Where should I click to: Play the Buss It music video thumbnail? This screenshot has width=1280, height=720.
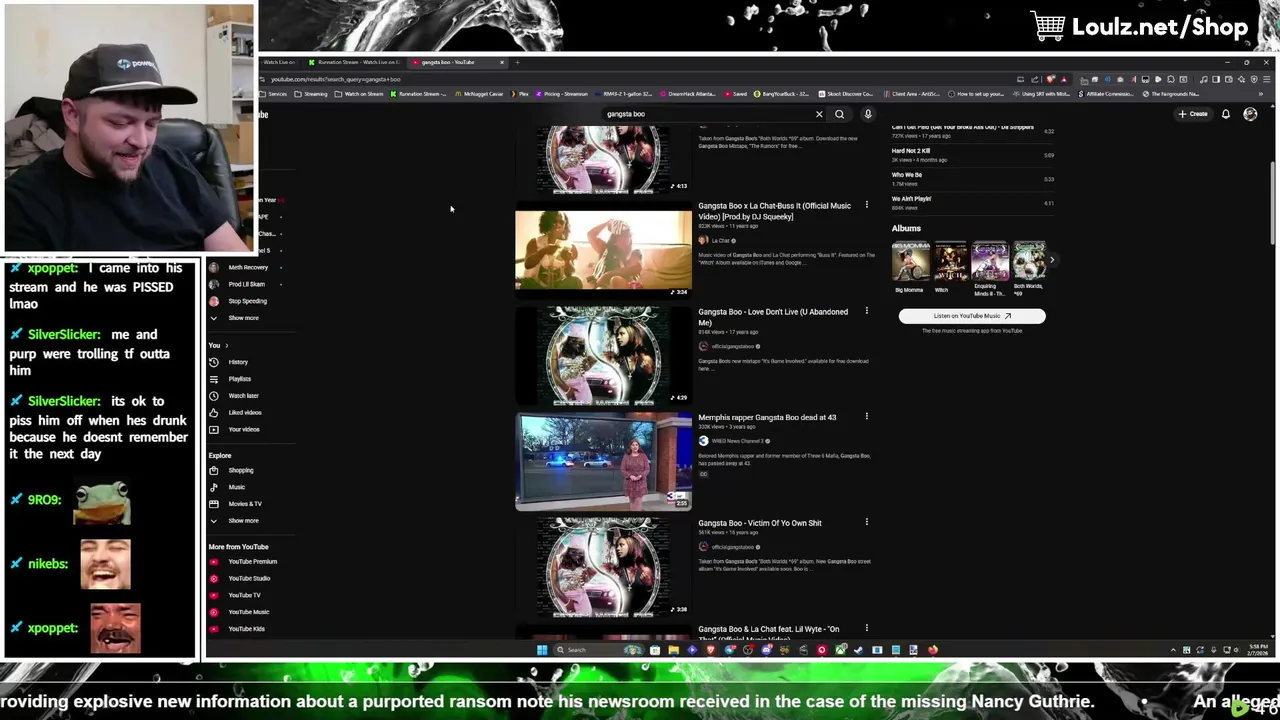click(603, 250)
